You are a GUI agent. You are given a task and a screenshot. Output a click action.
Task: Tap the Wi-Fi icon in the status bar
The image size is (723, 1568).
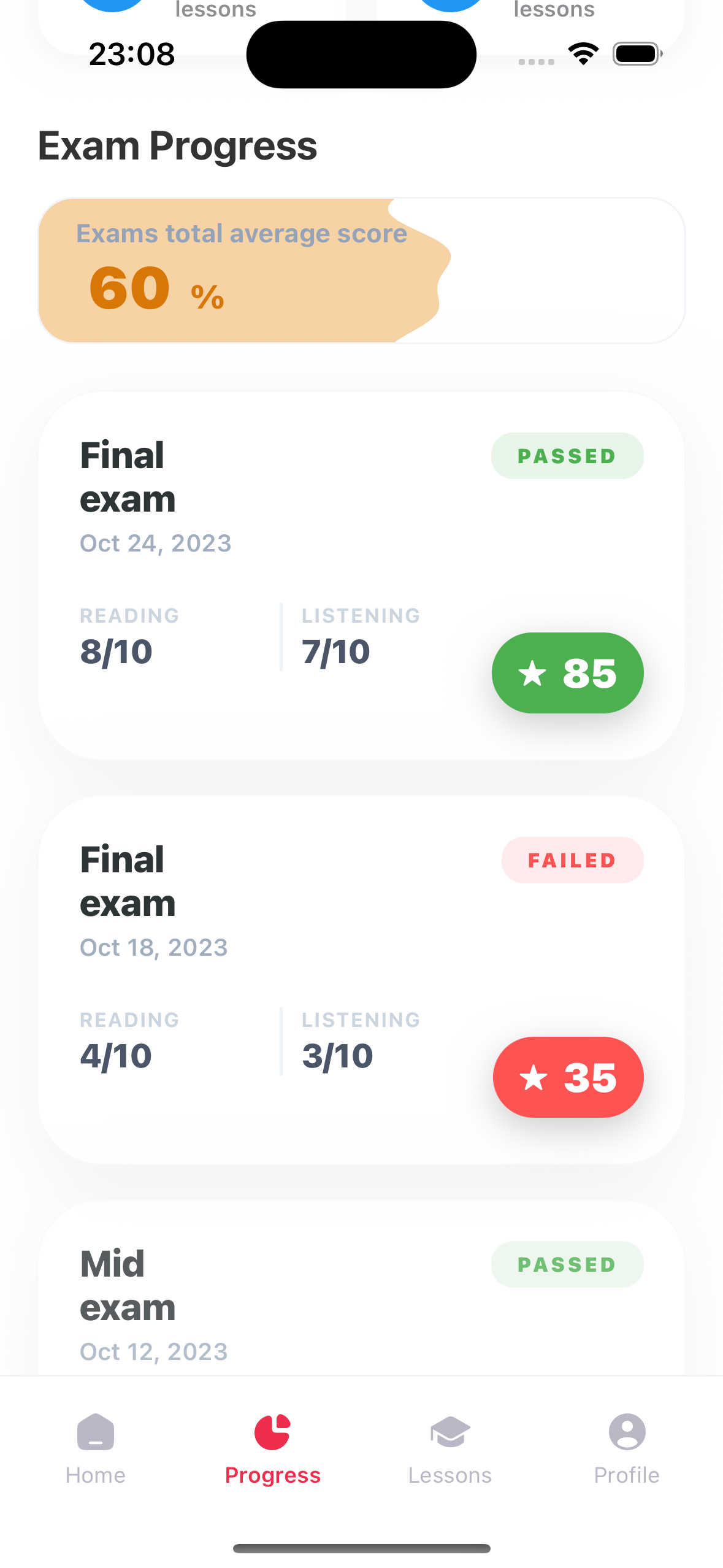click(583, 54)
